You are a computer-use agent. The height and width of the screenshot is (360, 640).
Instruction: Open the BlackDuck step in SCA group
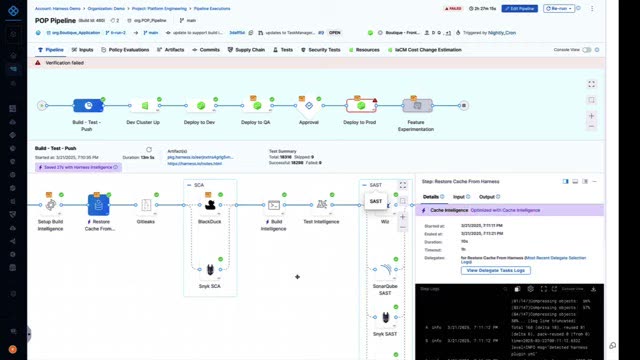[210, 205]
